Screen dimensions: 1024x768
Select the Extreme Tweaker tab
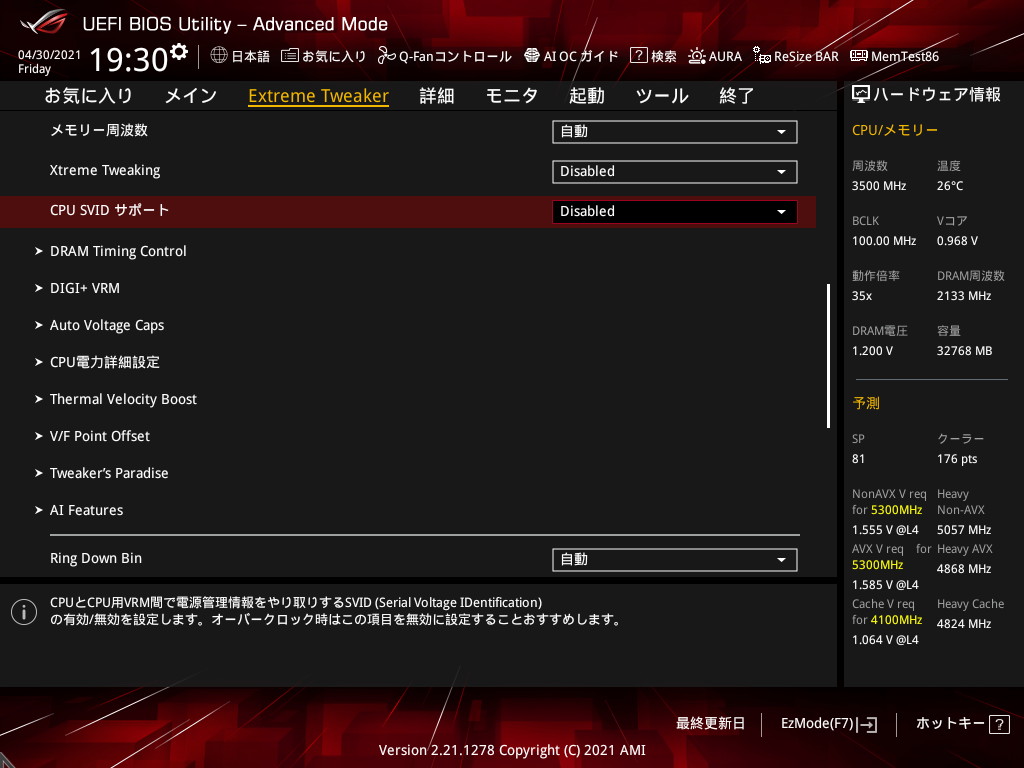click(x=319, y=96)
